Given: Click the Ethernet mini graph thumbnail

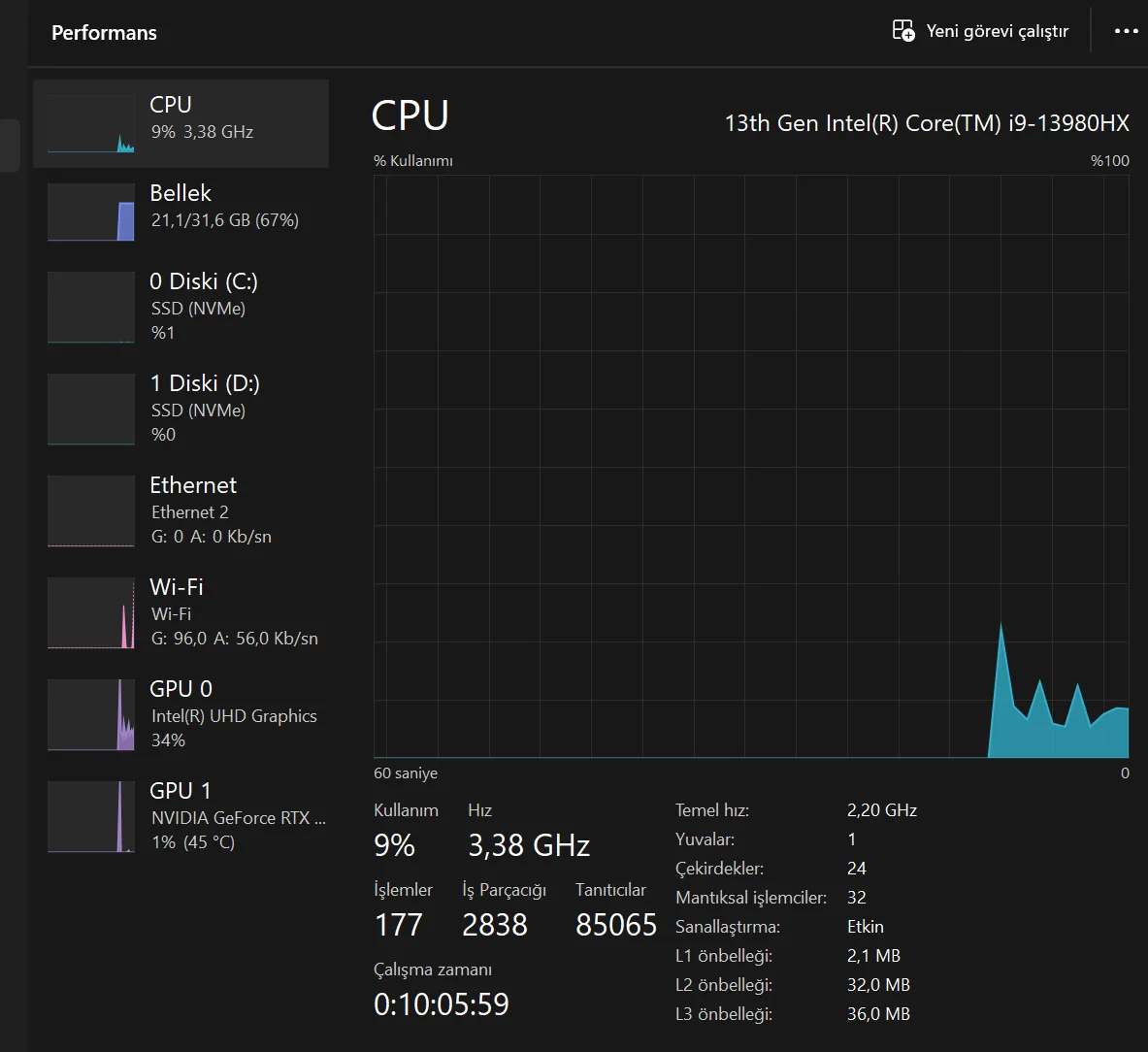Looking at the screenshot, I should point(91,510).
